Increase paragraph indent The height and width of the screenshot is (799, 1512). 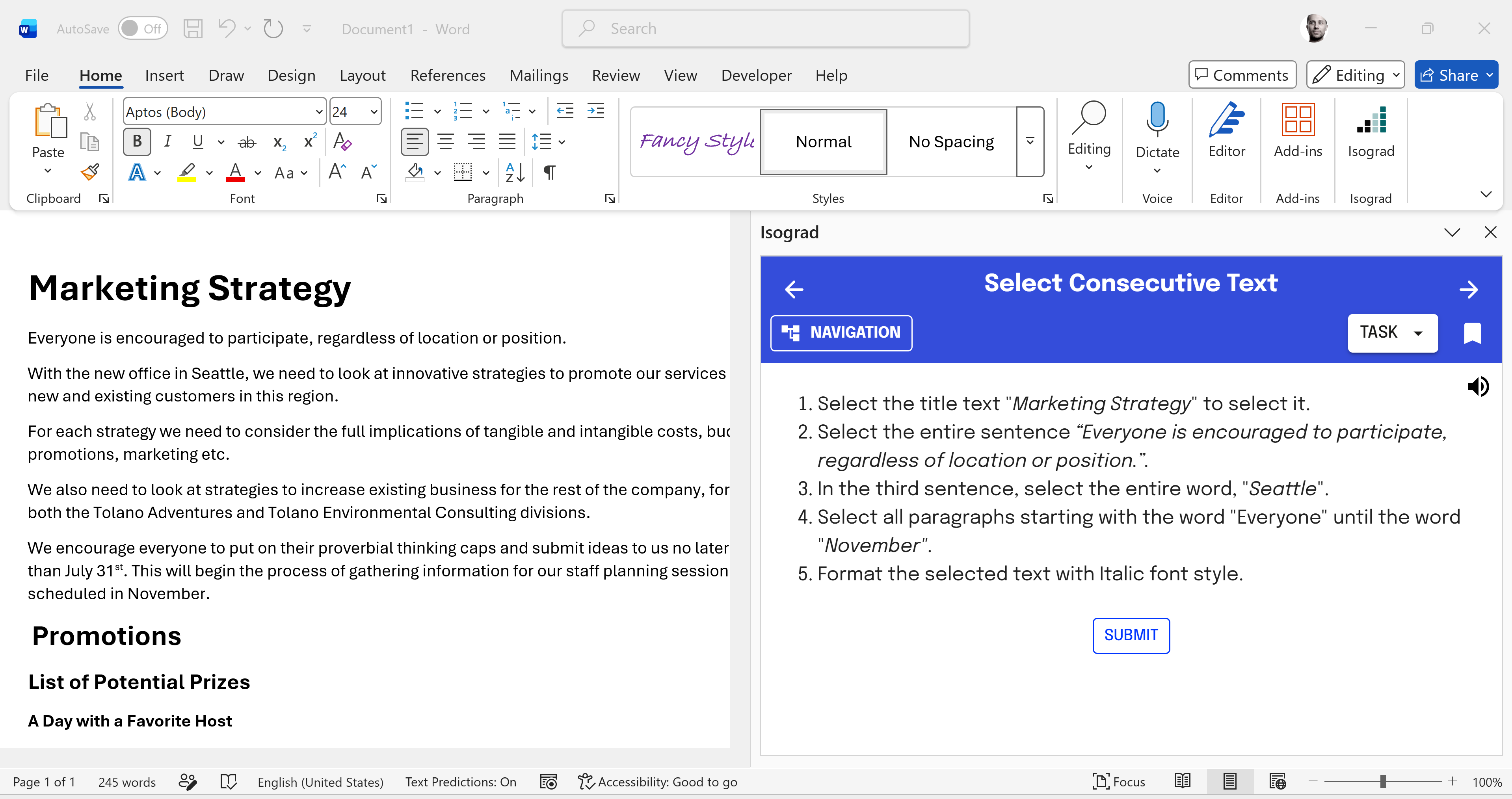(x=595, y=110)
